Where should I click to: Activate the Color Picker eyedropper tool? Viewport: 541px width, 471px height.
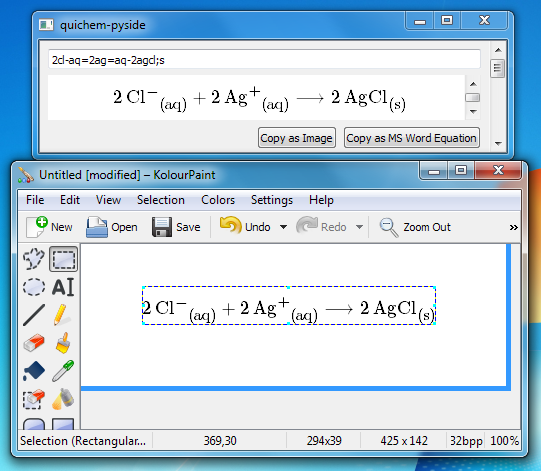tap(63, 371)
